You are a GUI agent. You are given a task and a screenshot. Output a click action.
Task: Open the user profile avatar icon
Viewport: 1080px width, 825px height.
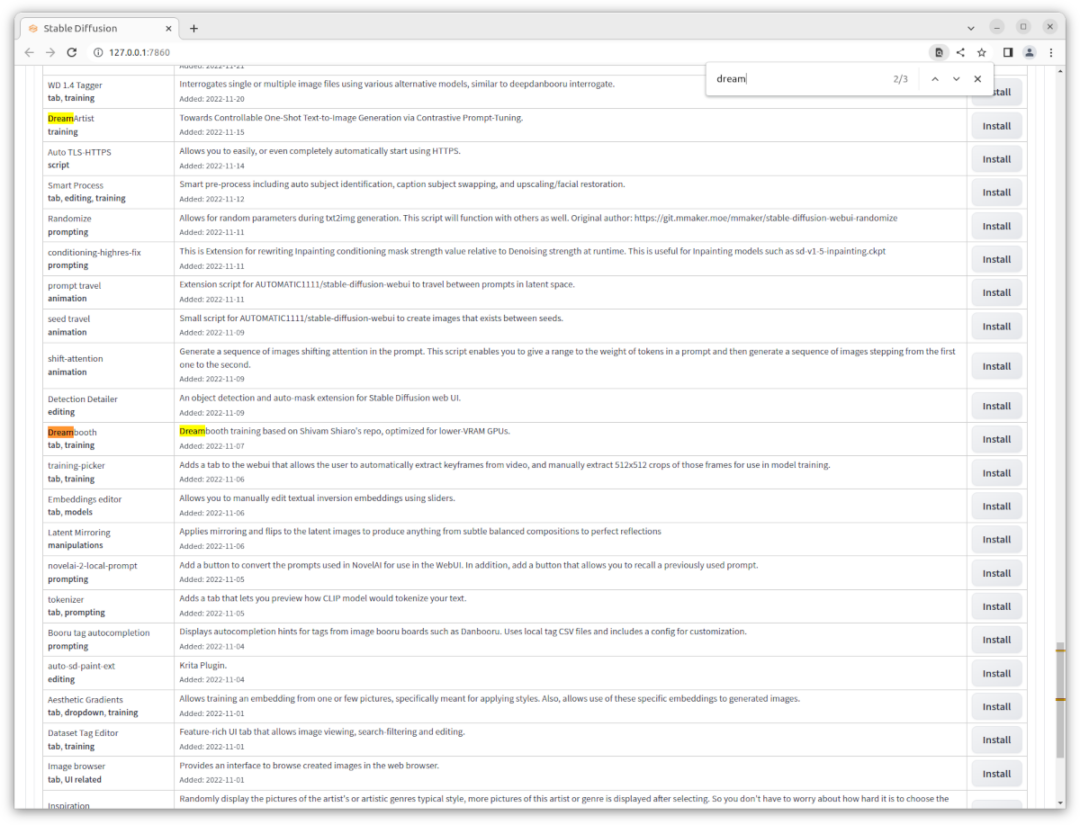(x=1029, y=52)
